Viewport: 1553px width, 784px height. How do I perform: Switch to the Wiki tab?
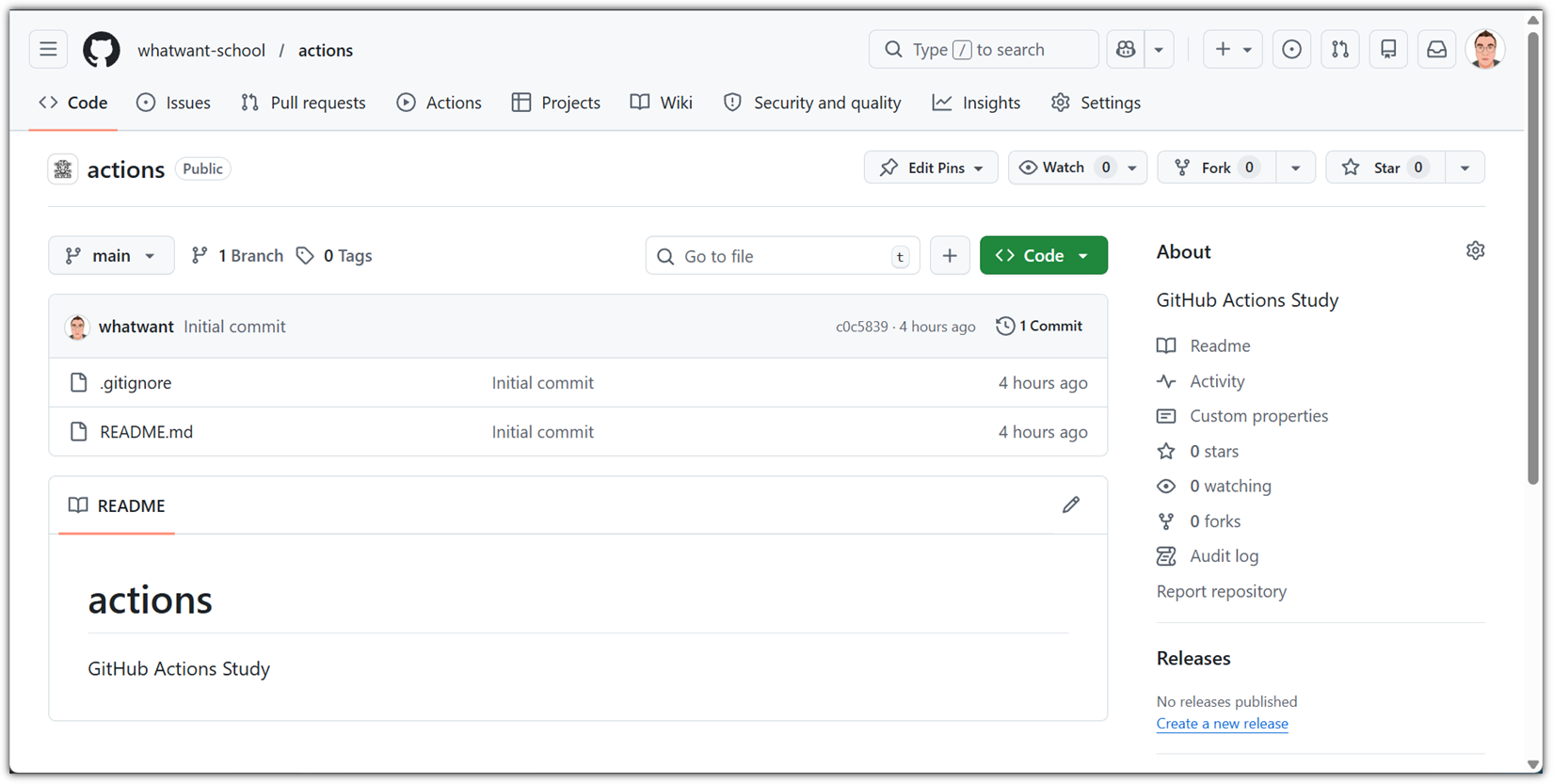(662, 103)
